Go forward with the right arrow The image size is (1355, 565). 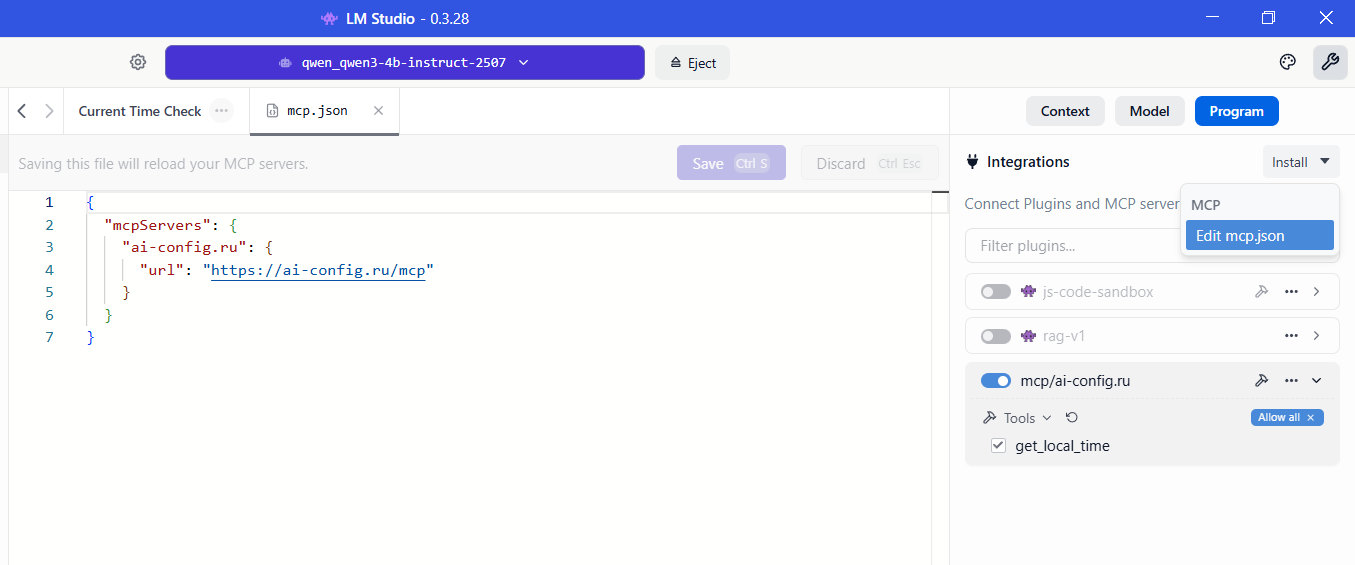[49, 111]
